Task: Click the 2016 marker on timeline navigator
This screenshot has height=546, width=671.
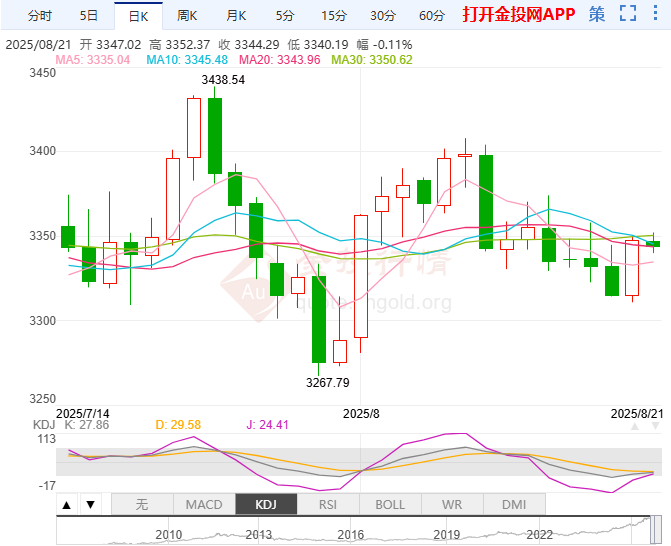Action: pyautogui.click(x=350, y=535)
